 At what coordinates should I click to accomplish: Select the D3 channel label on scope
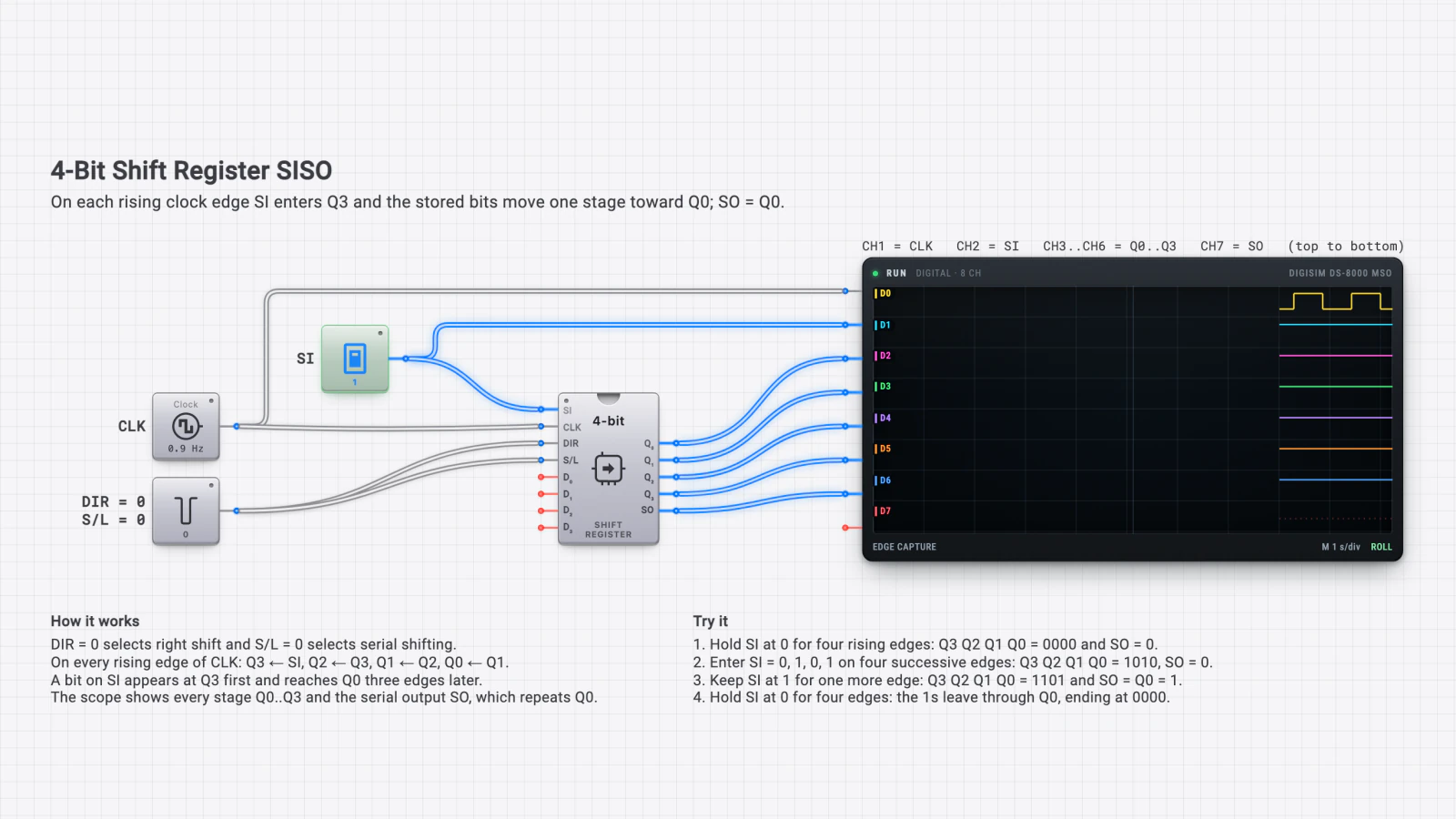click(x=884, y=387)
